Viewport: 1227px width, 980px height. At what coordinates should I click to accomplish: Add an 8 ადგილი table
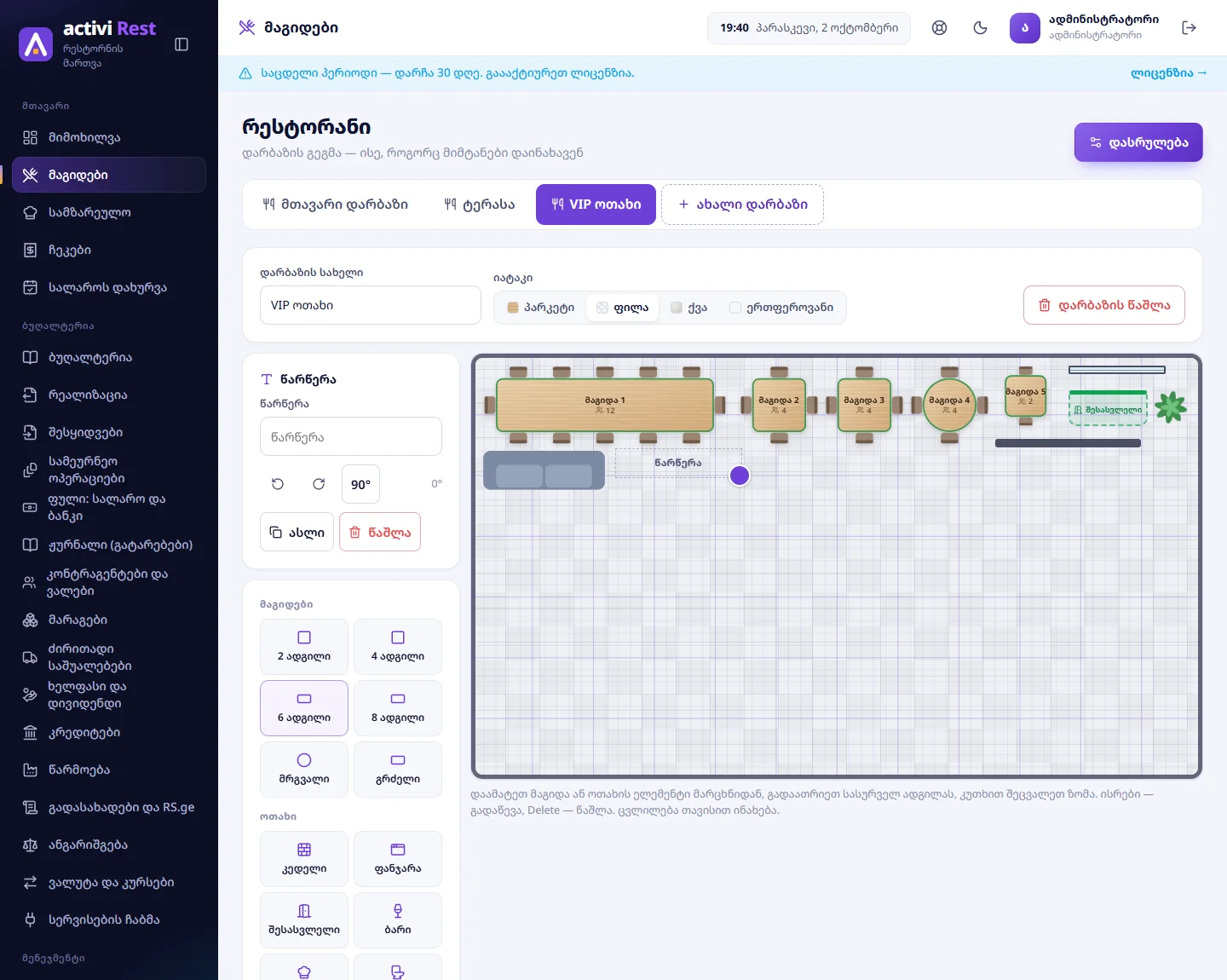(398, 708)
